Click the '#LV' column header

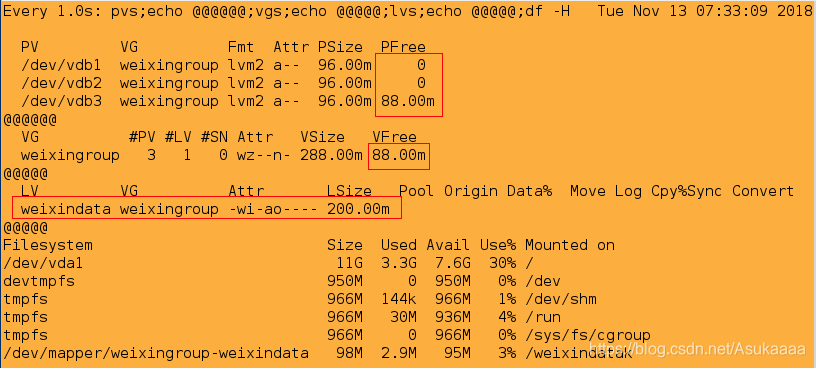click(178, 137)
